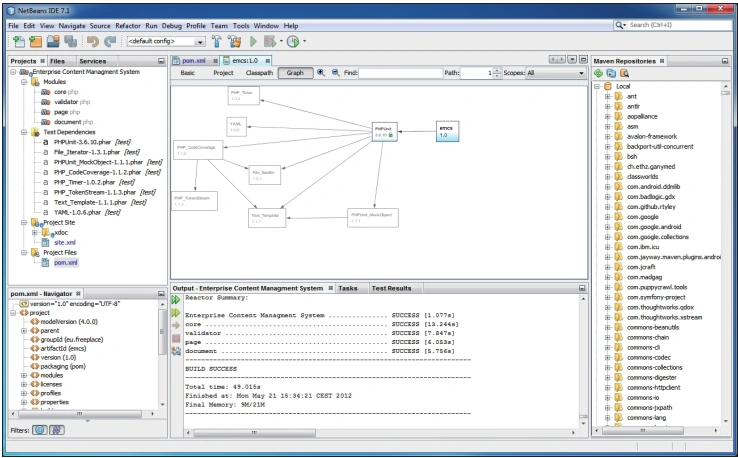Run the project with green play icon
This screenshot has width=738, height=458.
253,41
